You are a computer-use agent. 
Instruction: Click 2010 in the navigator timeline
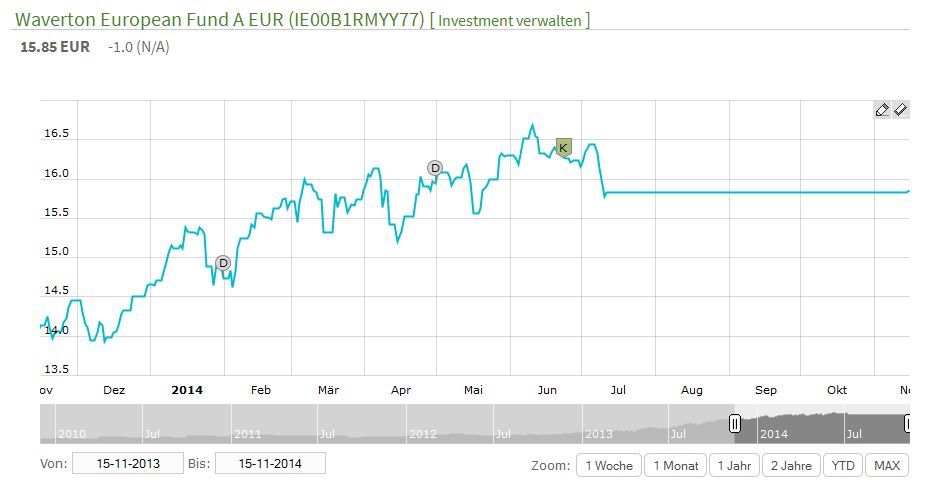[x=71, y=434]
